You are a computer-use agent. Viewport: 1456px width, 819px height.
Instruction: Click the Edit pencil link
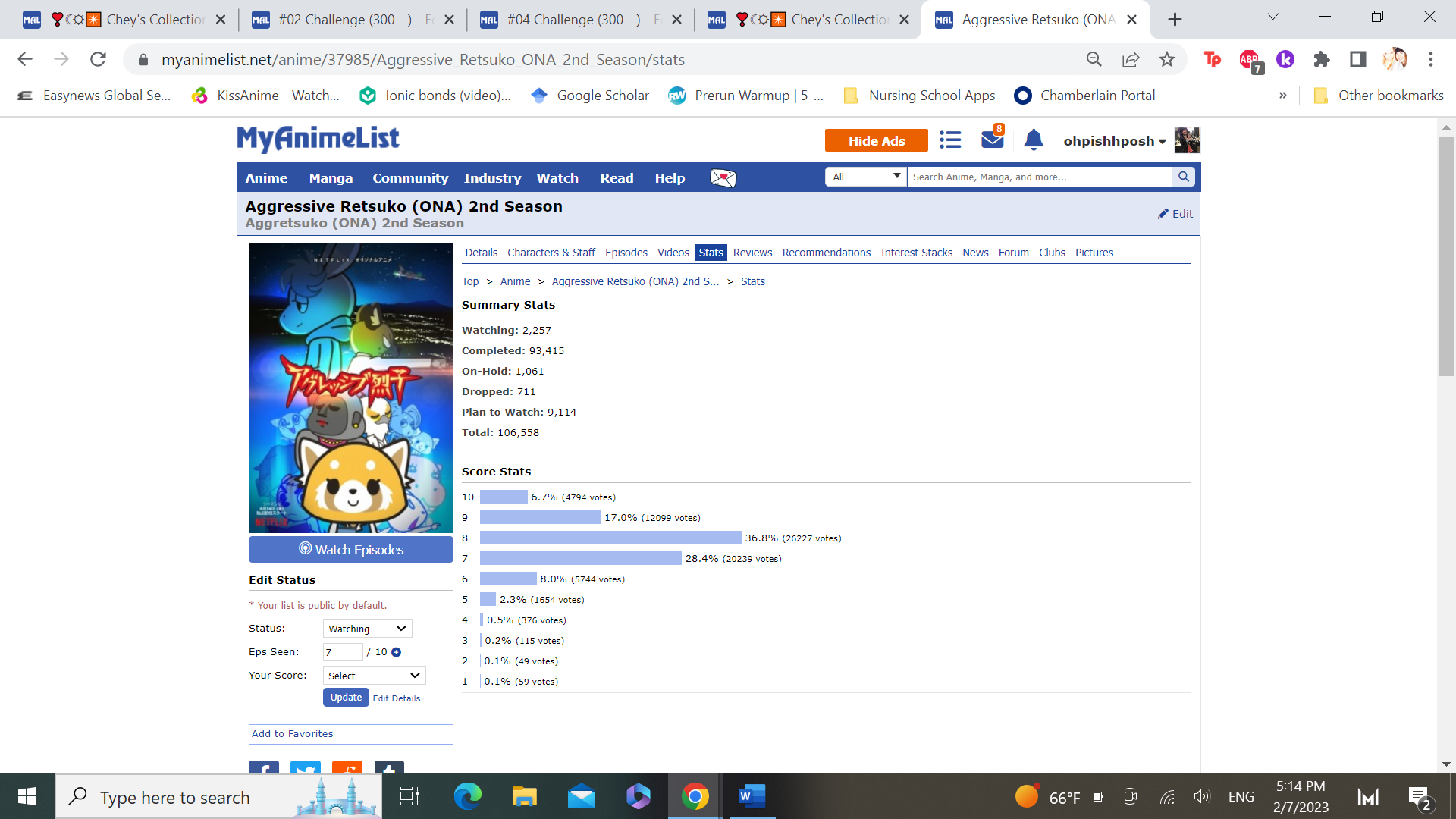pos(1175,214)
